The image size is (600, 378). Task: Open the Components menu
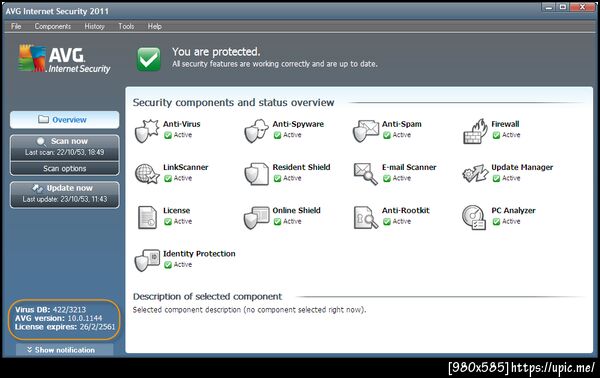click(53, 26)
